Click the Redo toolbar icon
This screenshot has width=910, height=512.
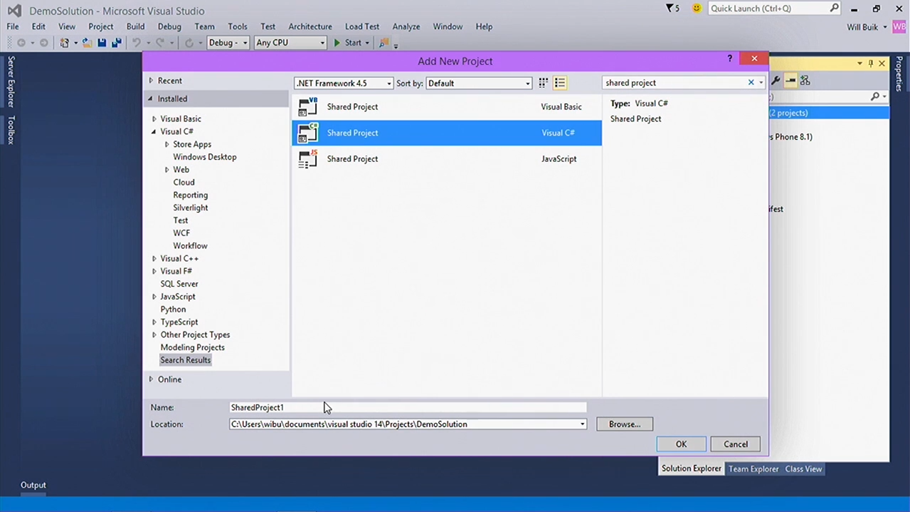160,43
